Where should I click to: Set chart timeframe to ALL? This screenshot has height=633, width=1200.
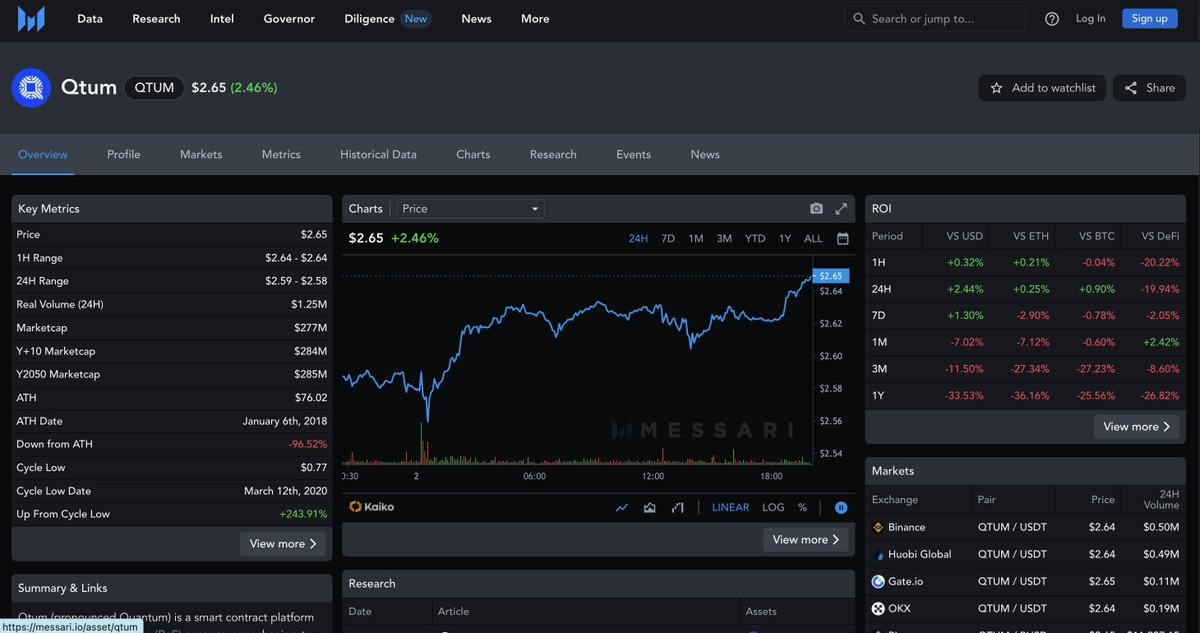coord(813,238)
